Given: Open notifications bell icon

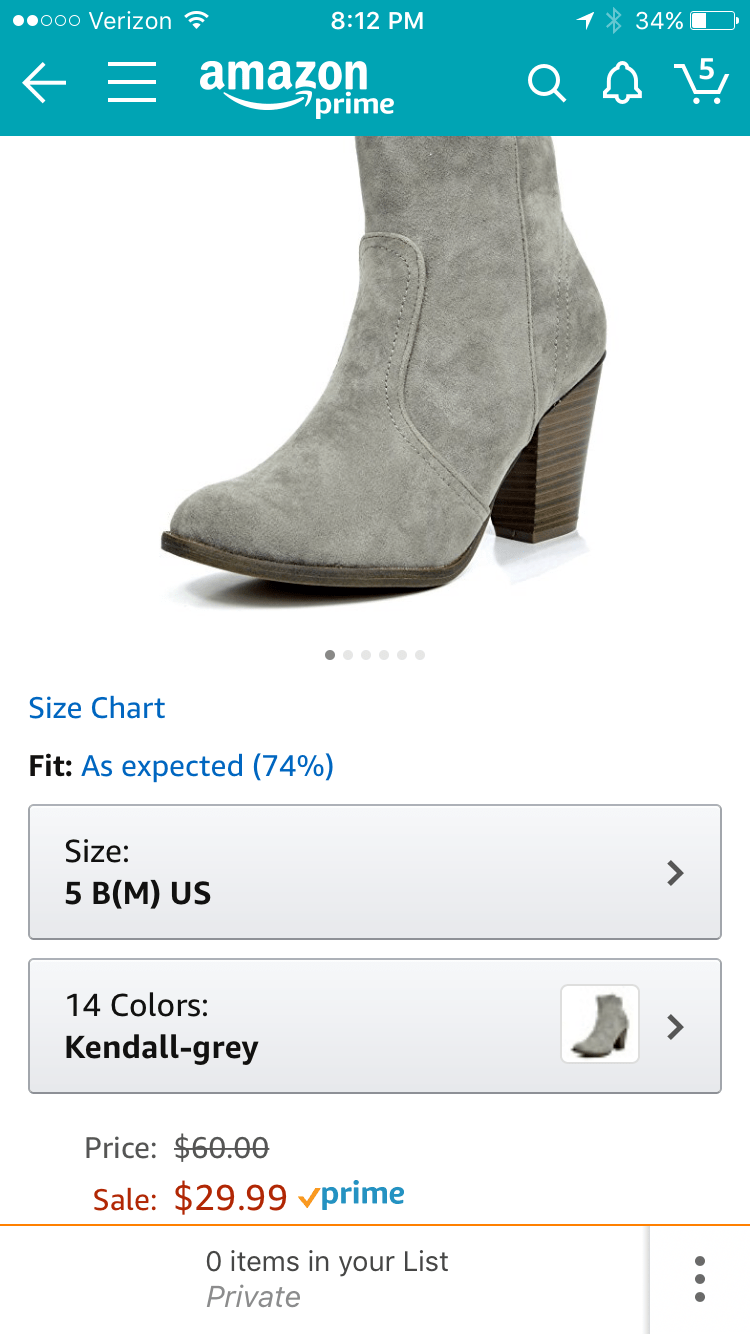Looking at the screenshot, I should 622,84.
